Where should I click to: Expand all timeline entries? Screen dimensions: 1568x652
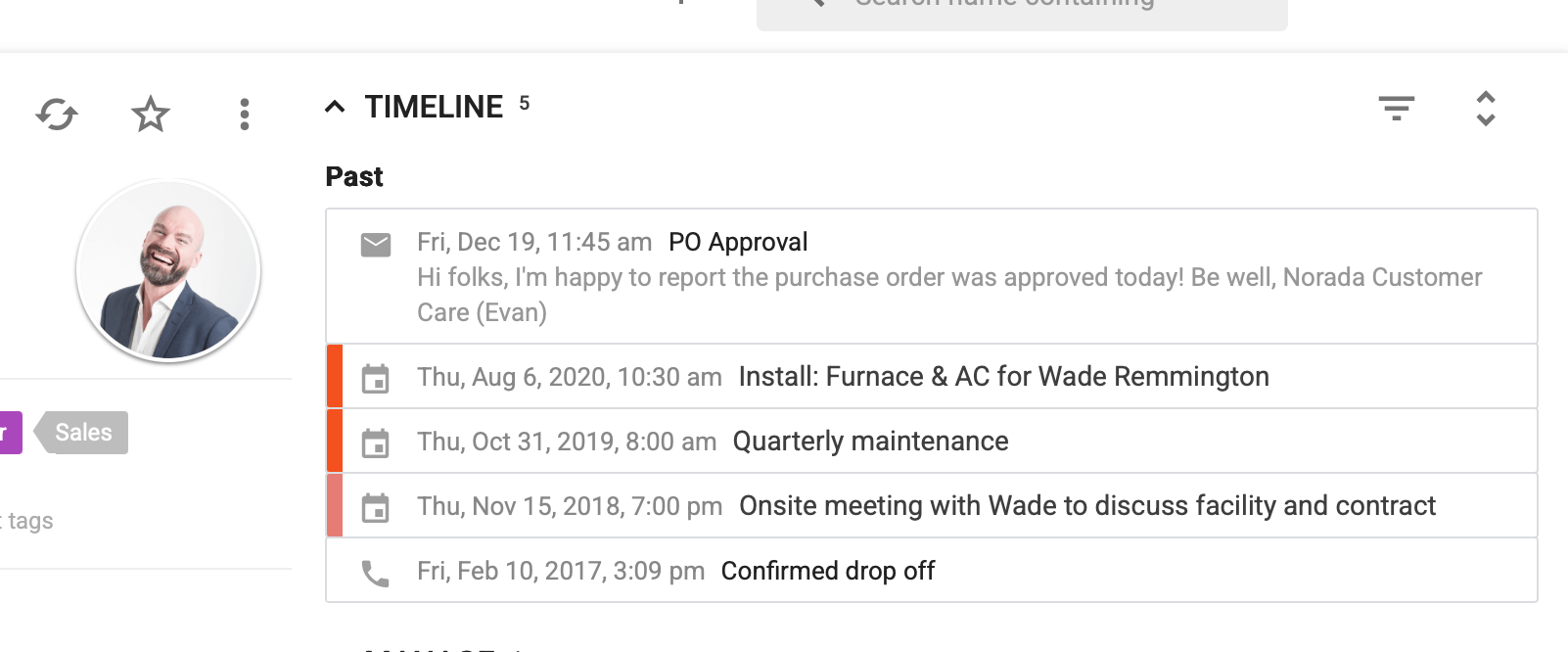1485,108
